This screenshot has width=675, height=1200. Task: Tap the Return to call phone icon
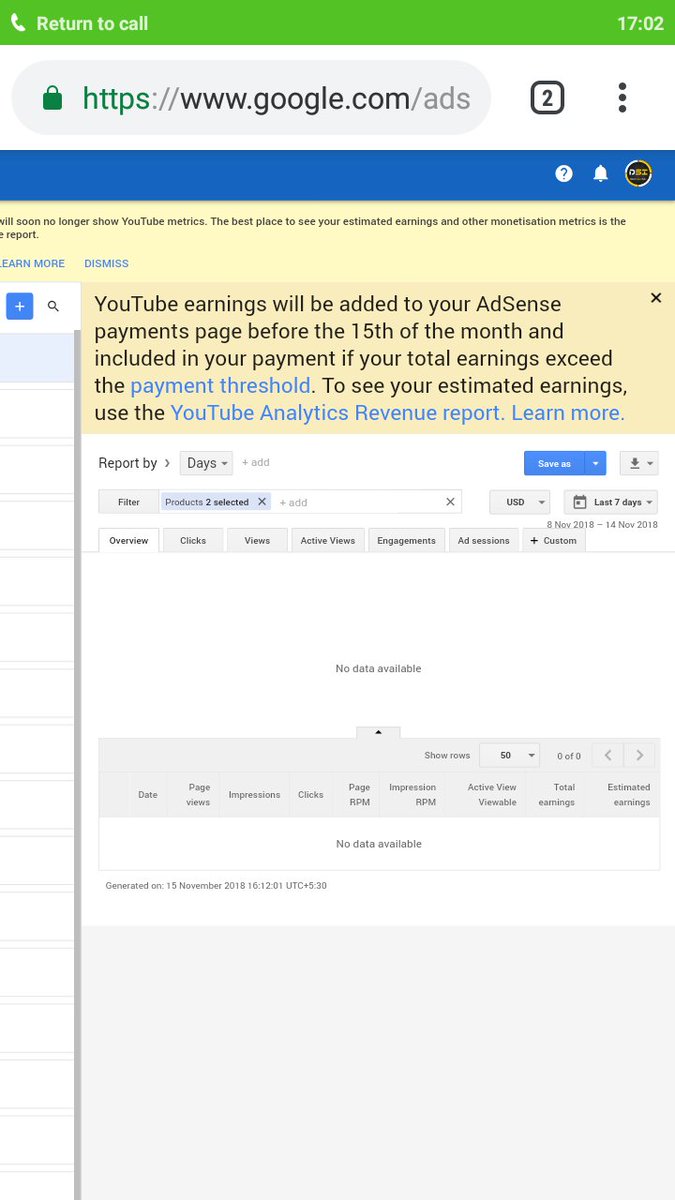[x=18, y=22]
